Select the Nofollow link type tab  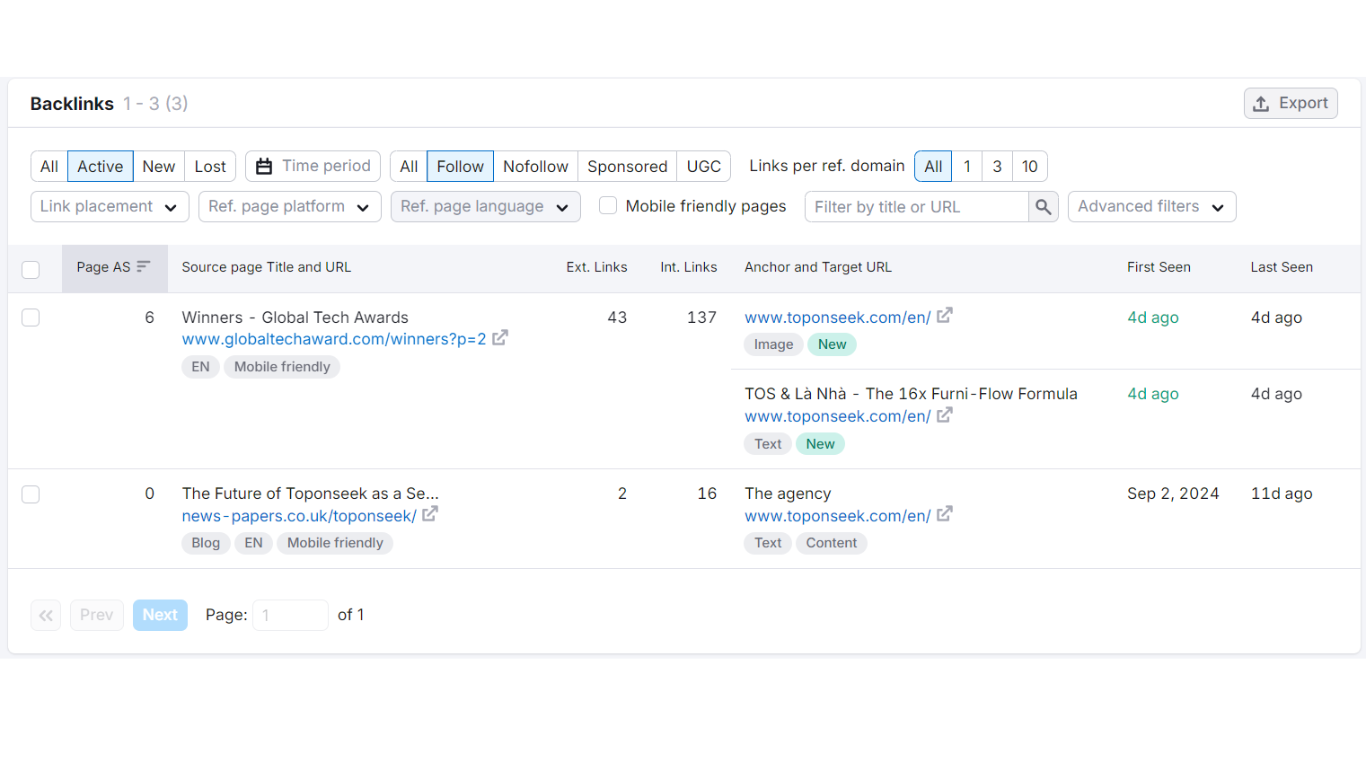point(535,166)
